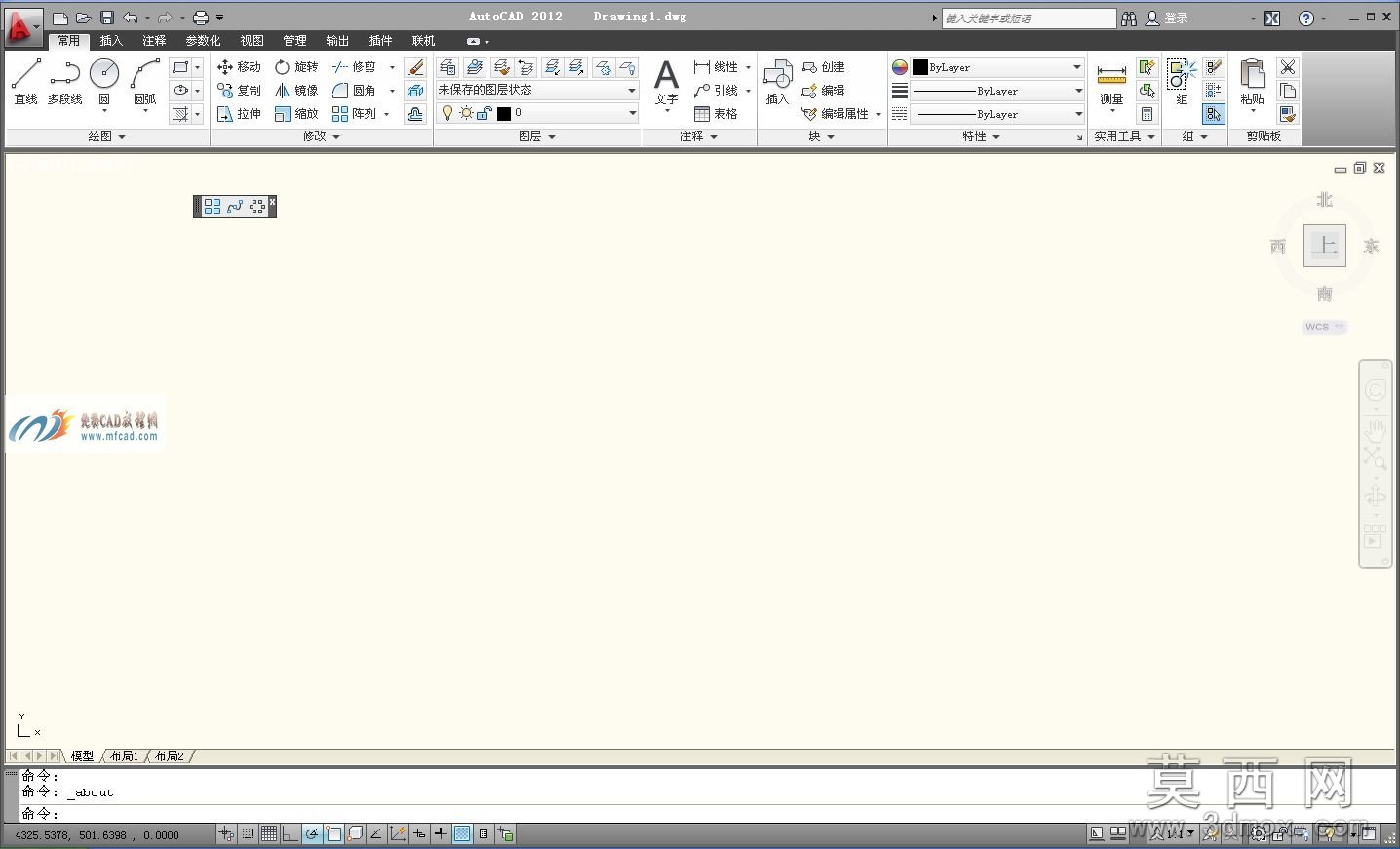Click the 圆角 (Fillet) tool
Image resolution: width=1400 pixels, height=849 pixels.
coord(354,91)
